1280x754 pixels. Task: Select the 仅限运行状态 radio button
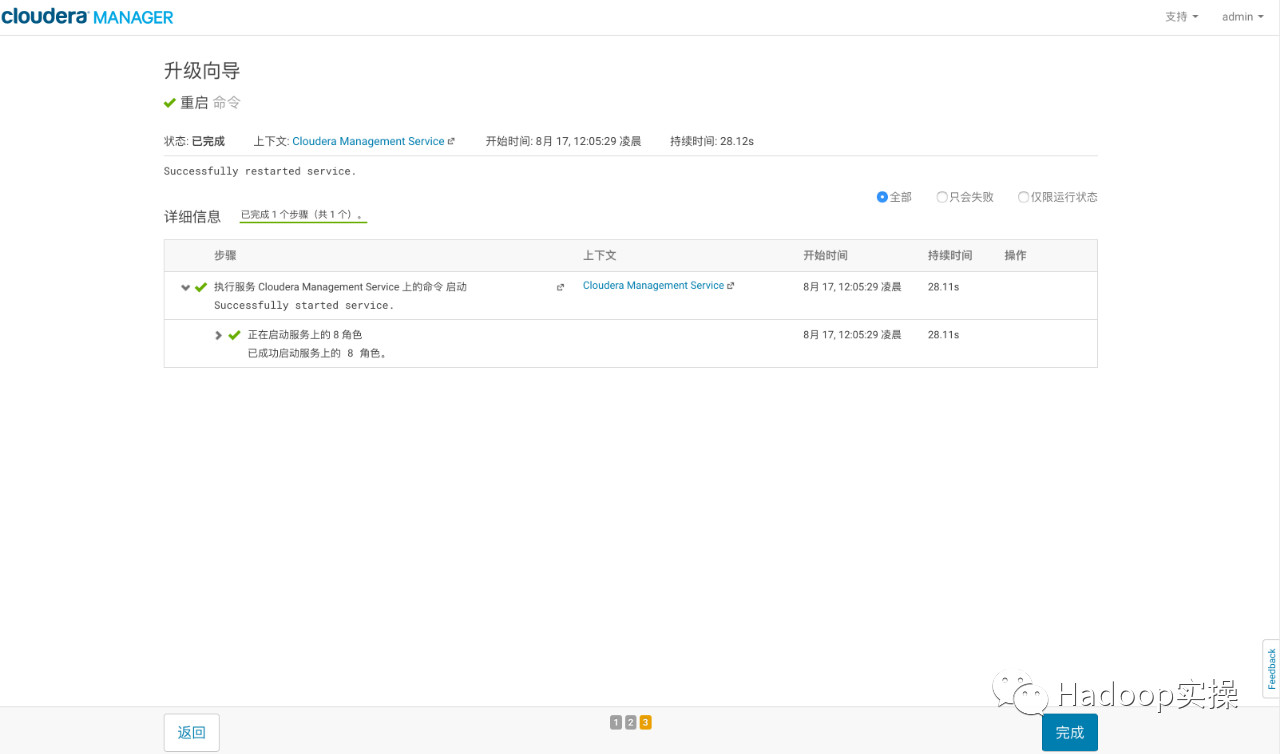tap(1023, 197)
